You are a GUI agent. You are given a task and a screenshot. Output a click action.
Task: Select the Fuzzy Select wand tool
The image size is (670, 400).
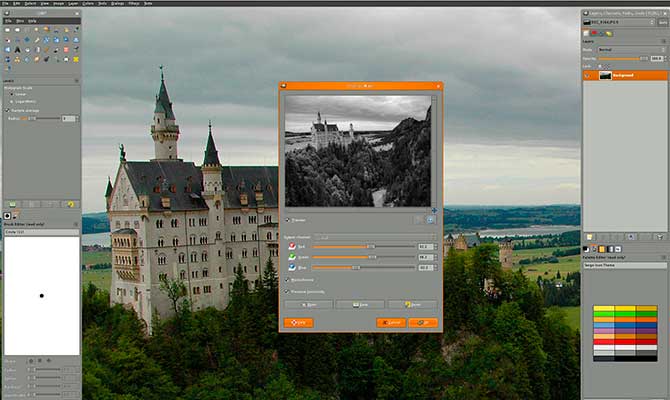[x=36, y=29]
